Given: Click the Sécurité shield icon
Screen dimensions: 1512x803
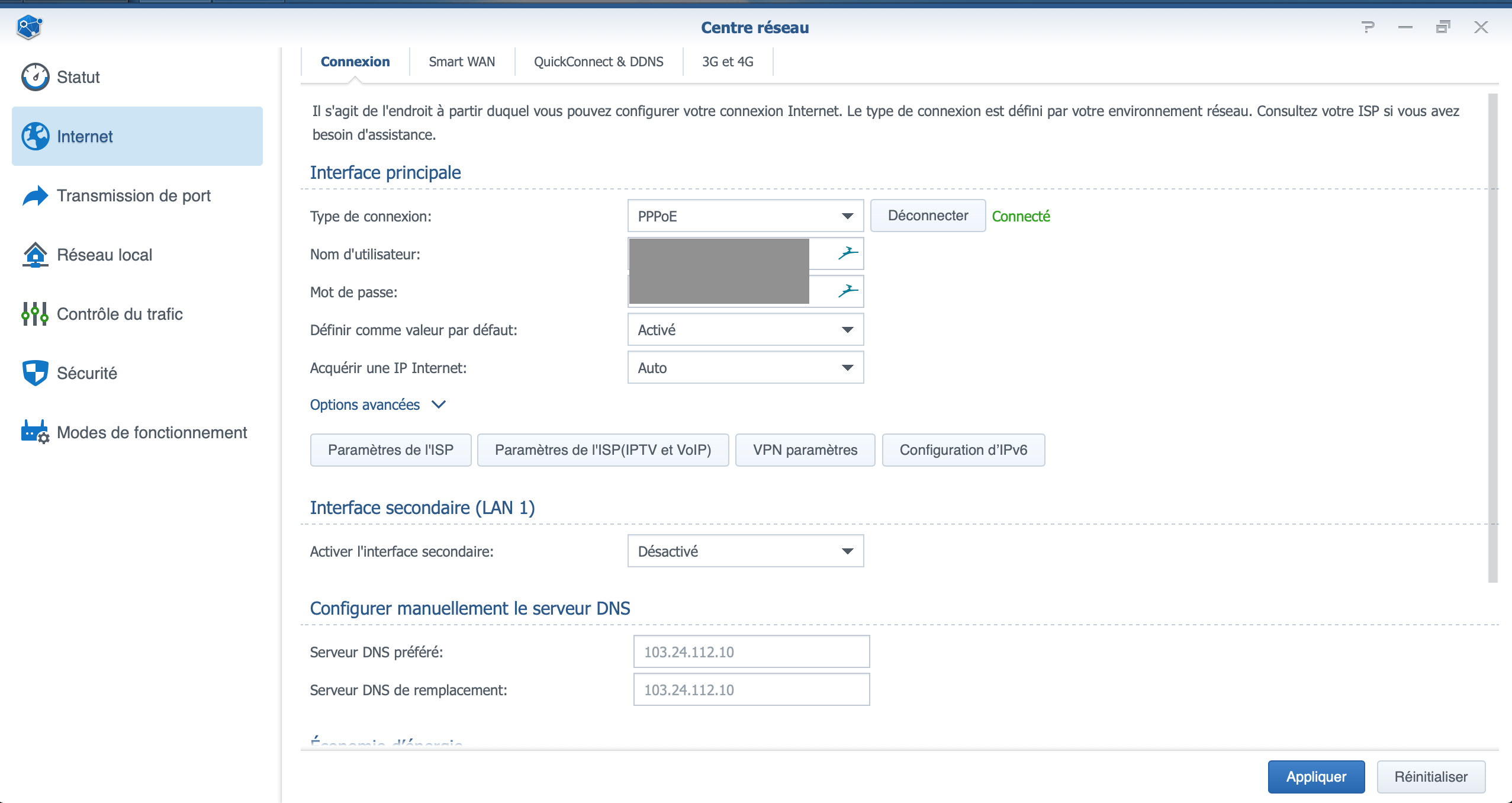Looking at the screenshot, I should click(x=36, y=373).
